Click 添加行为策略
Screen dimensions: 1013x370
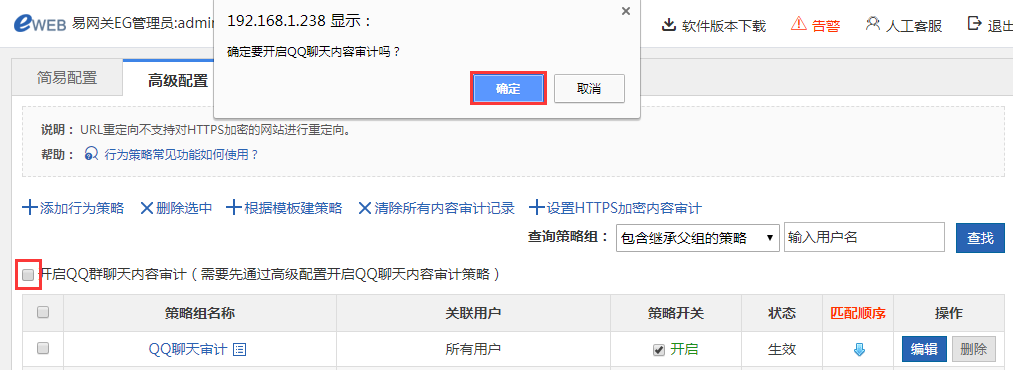point(82,208)
